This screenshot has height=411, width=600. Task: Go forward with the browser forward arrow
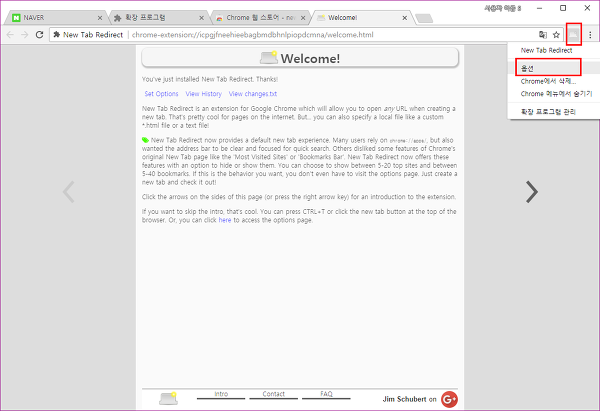[24, 35]
